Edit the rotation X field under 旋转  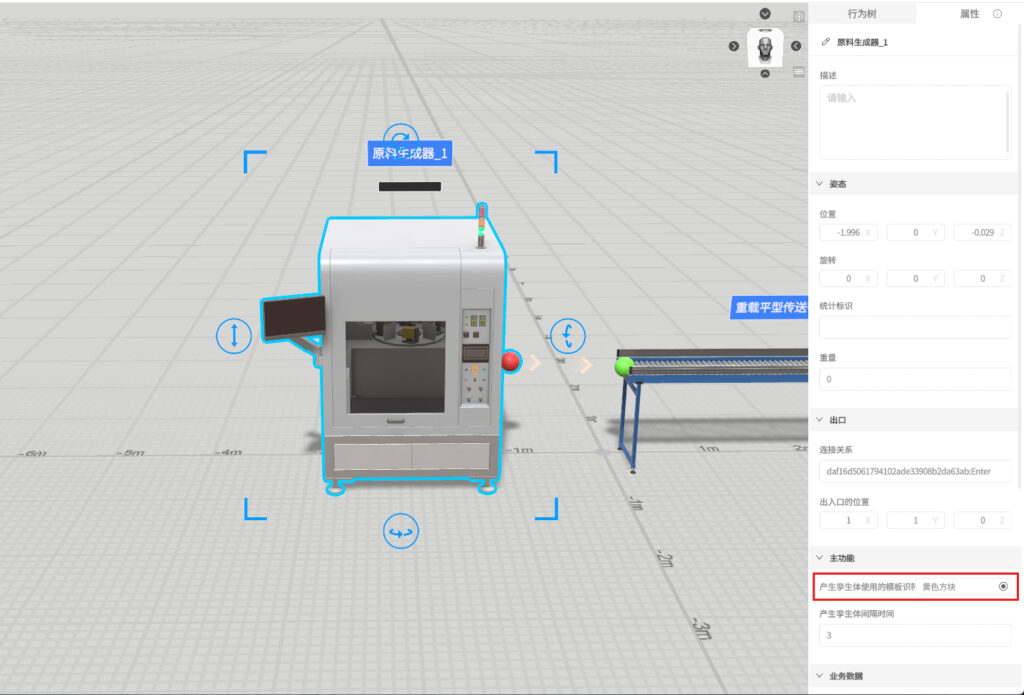click(848, 278)
